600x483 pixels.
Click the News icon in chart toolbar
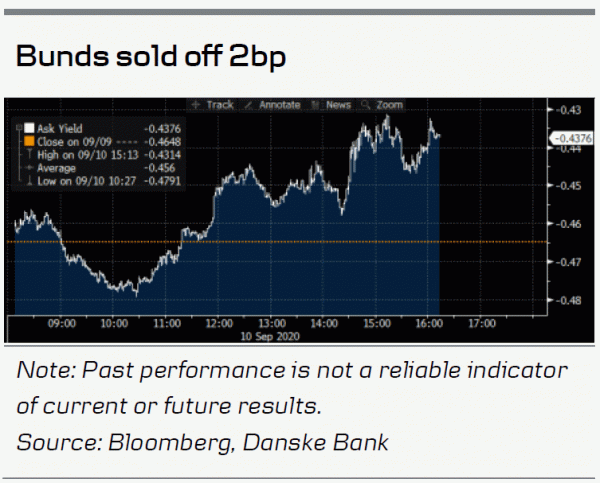click(316, 104)
